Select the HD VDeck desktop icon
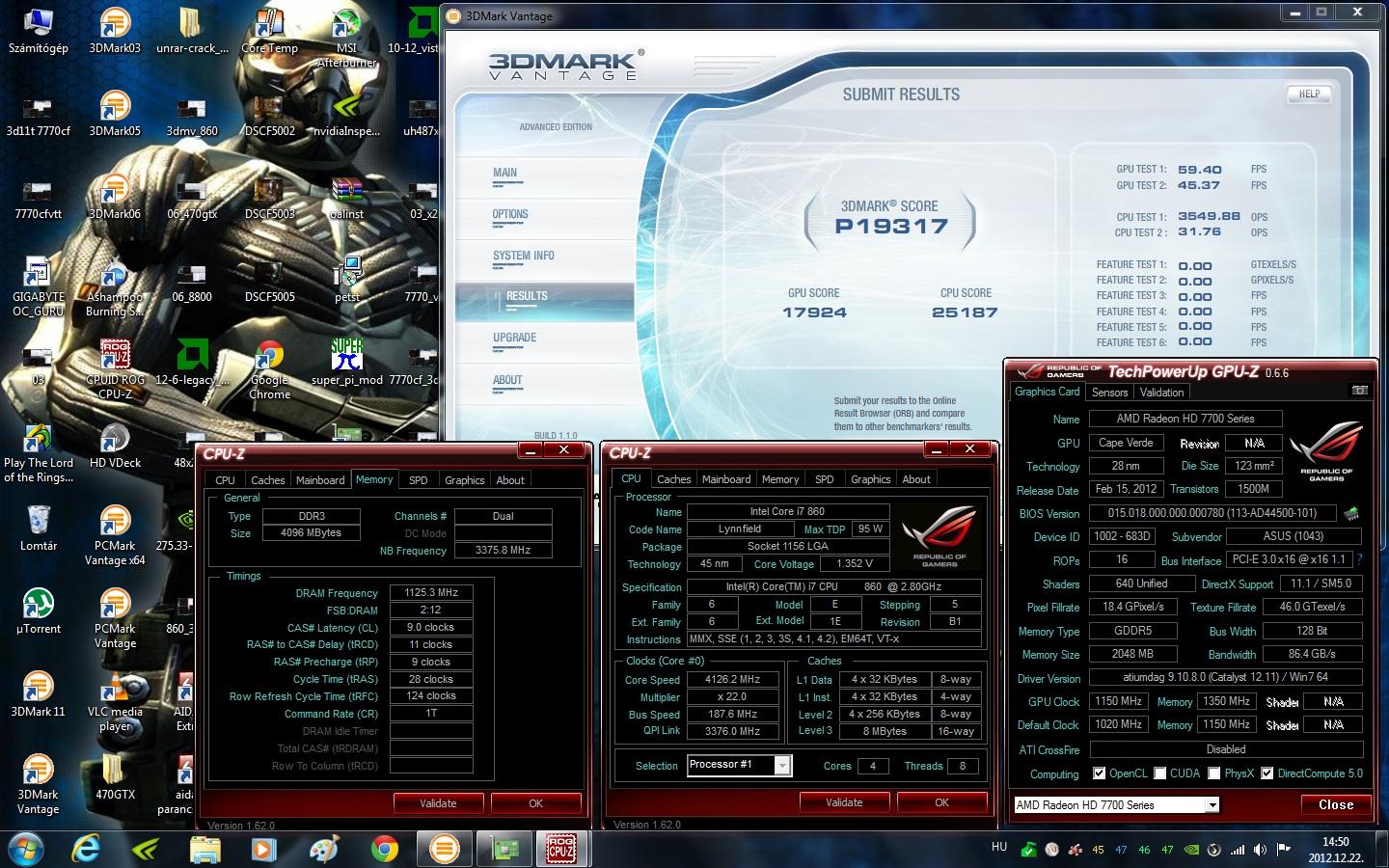1389x868 pixels. [x=115, y=445]
